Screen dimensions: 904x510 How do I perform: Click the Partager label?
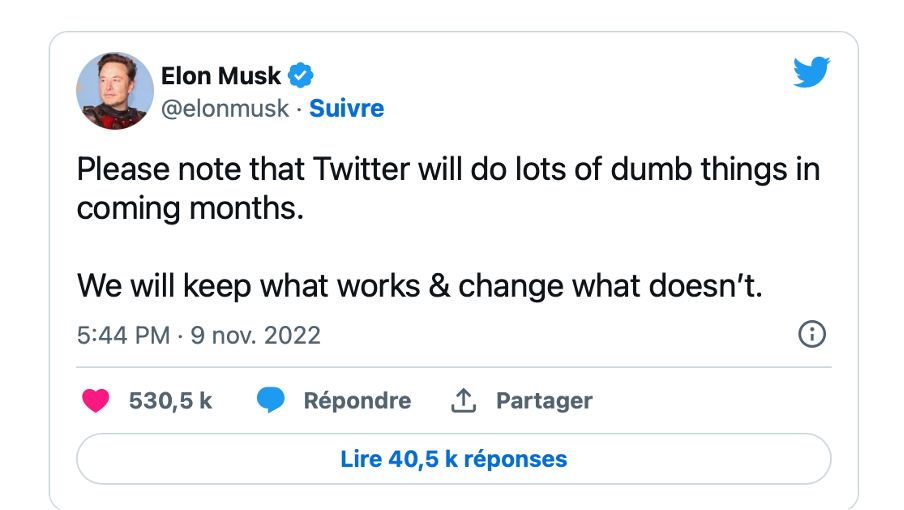click(x=544, y=401)
